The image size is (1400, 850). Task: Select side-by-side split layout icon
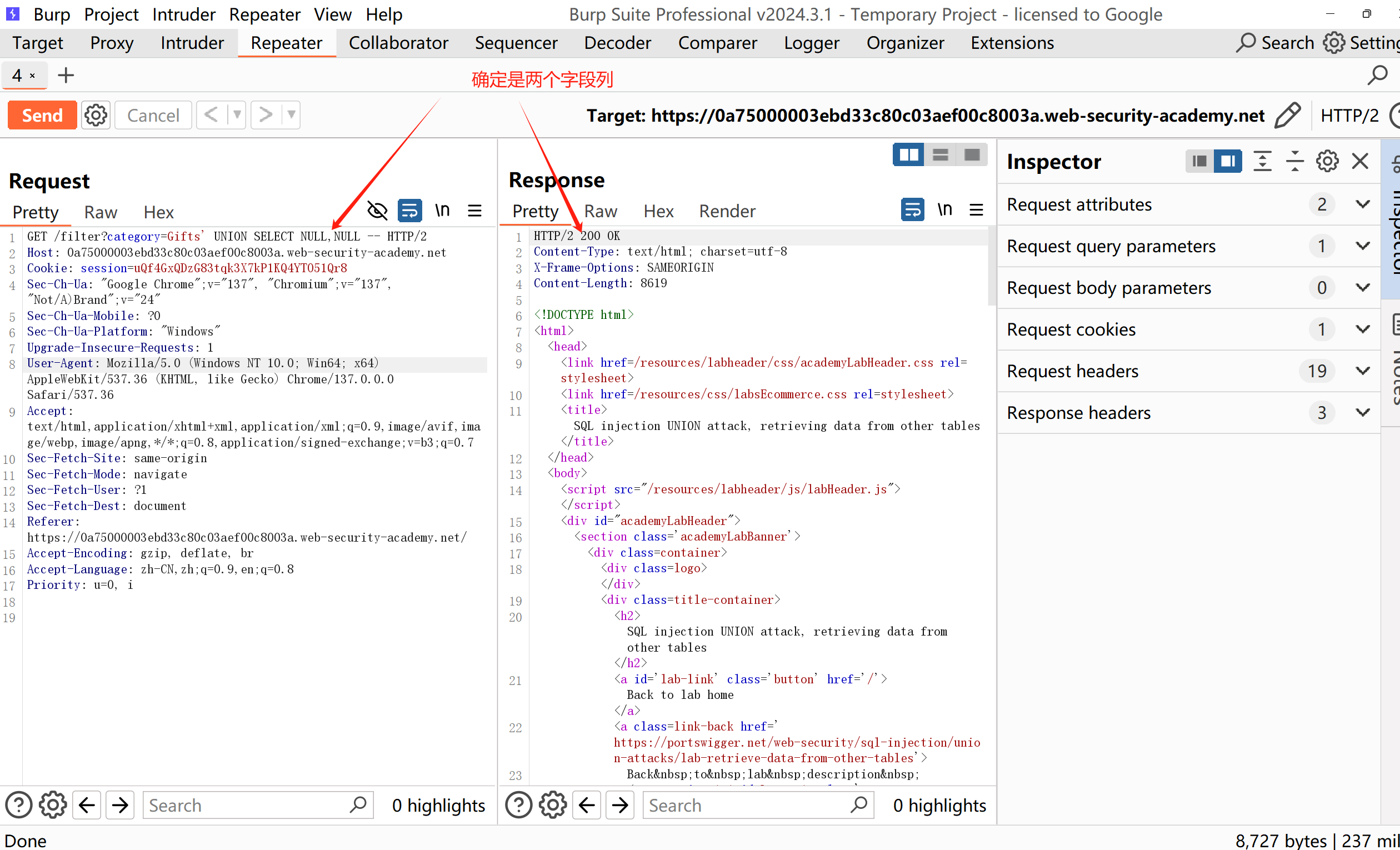(x=908, y=155)
